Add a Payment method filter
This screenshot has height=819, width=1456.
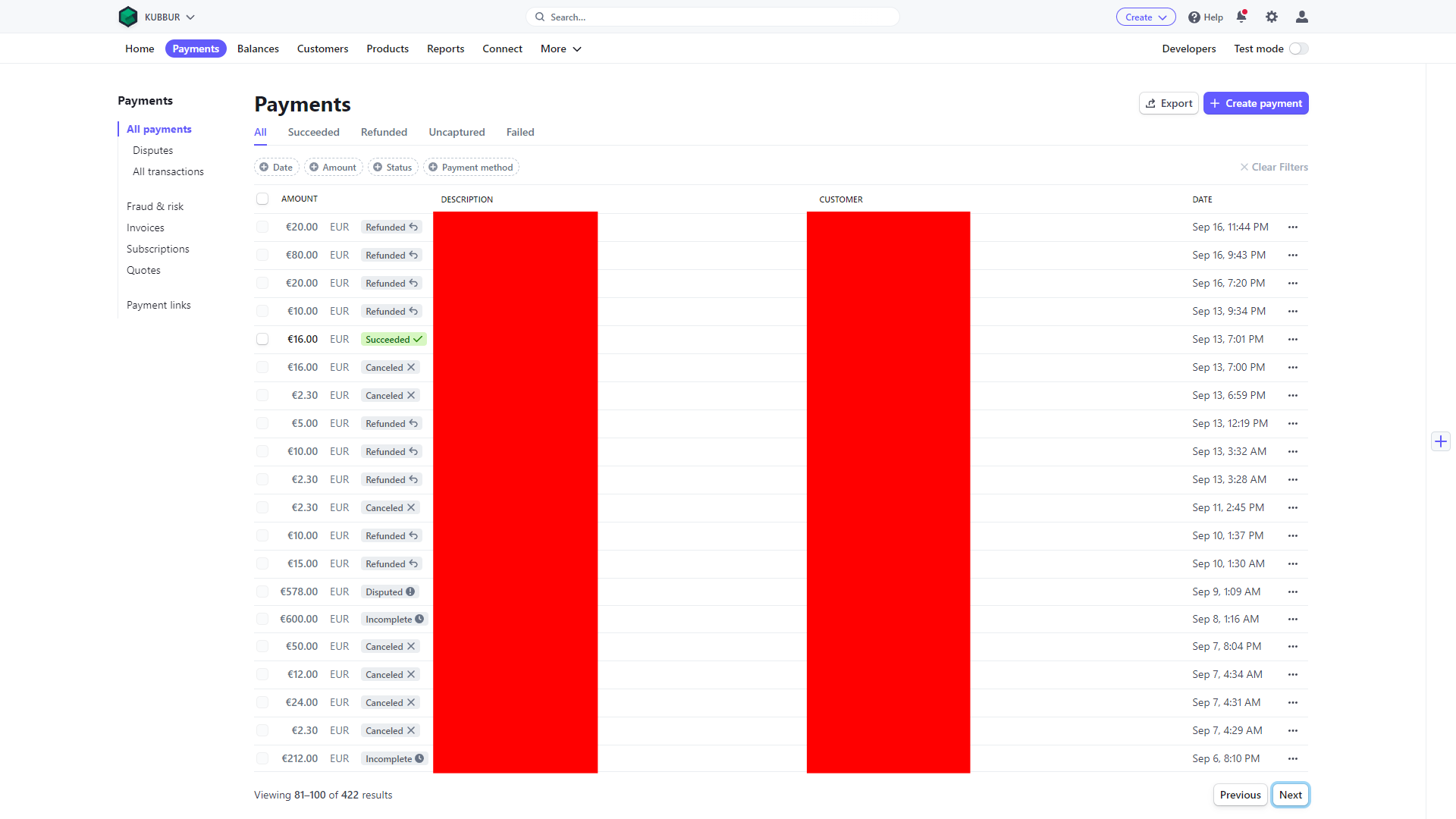470,168
